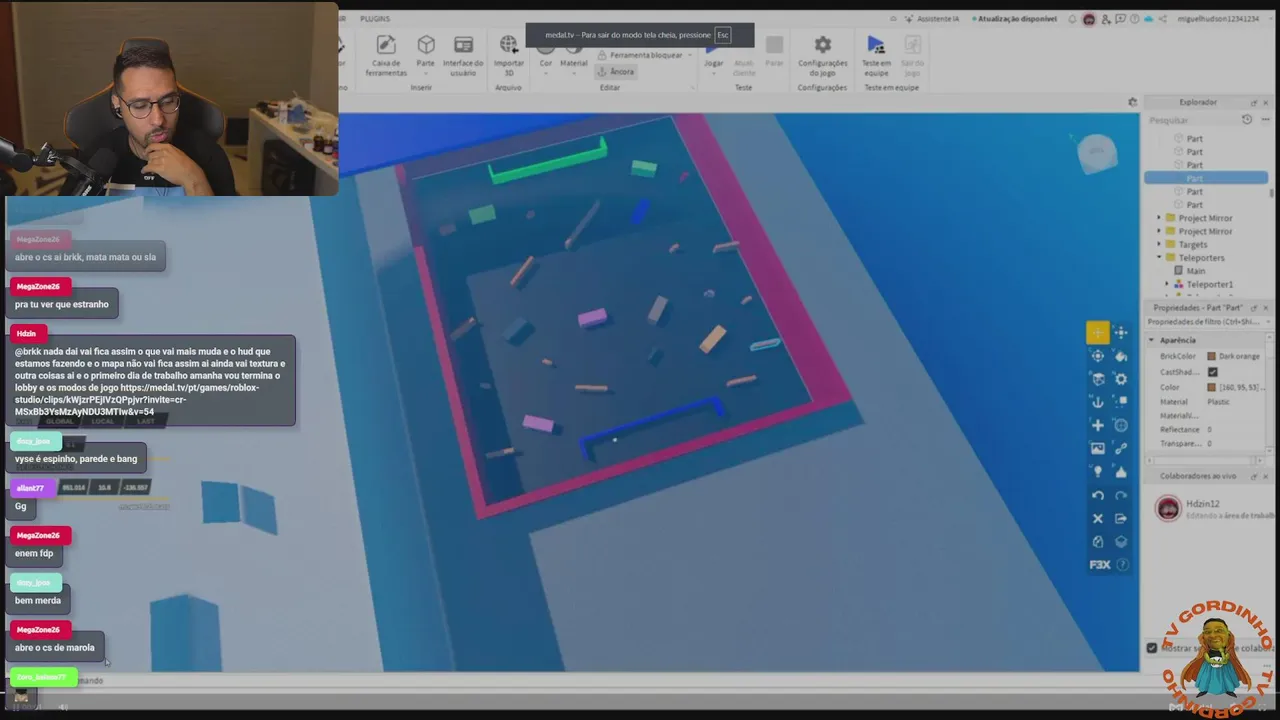Click the F3X delete X icon
This screenshot has height=720, width=1280.
(1098, 518)
